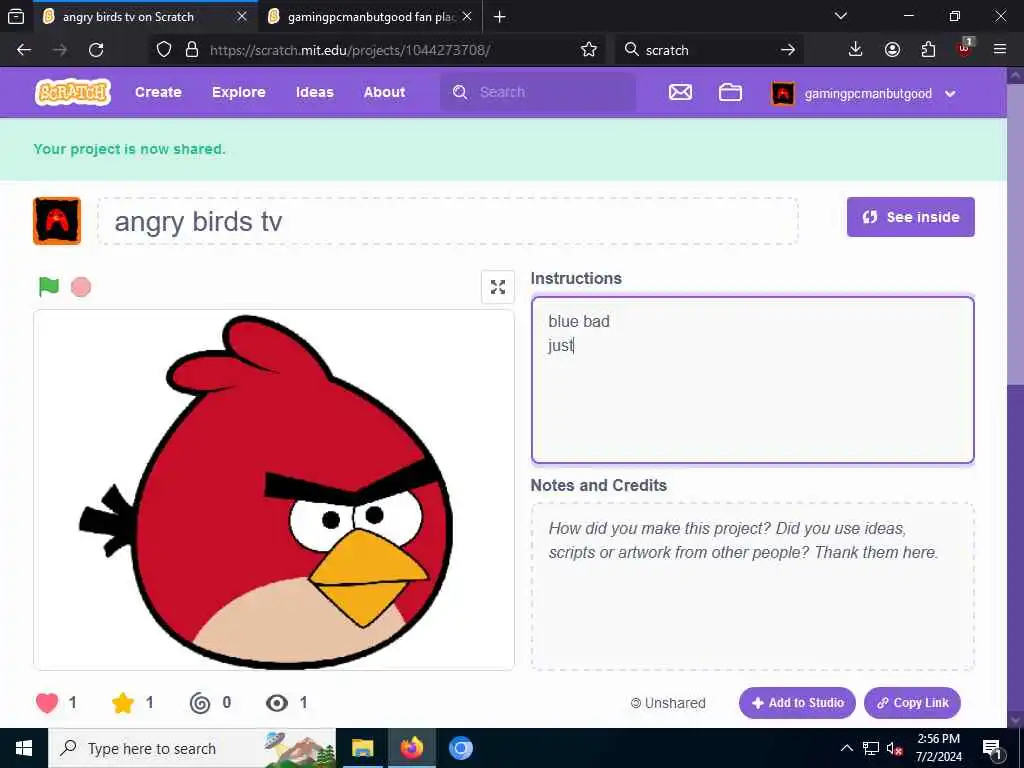This screenshot has height=768, width=1024.
Task: Click the Copy Link button
Action: 912,703
